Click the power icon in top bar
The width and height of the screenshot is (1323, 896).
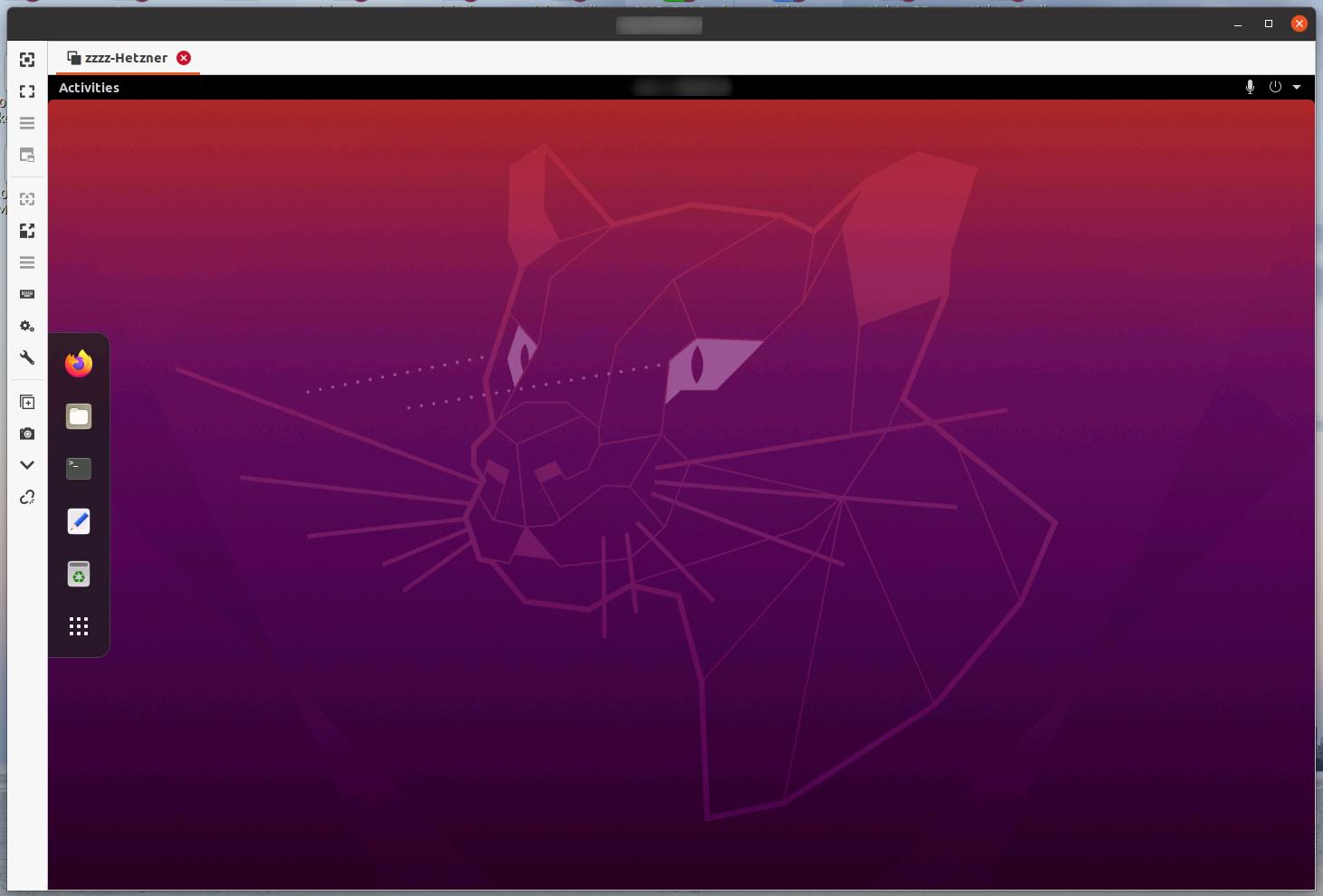pos(1275,87)
